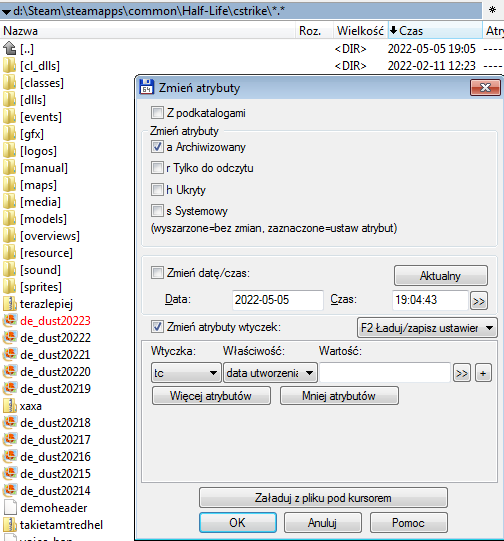Confirm the dialog with OK
504x541 pixels.
(x=238, y=522)
